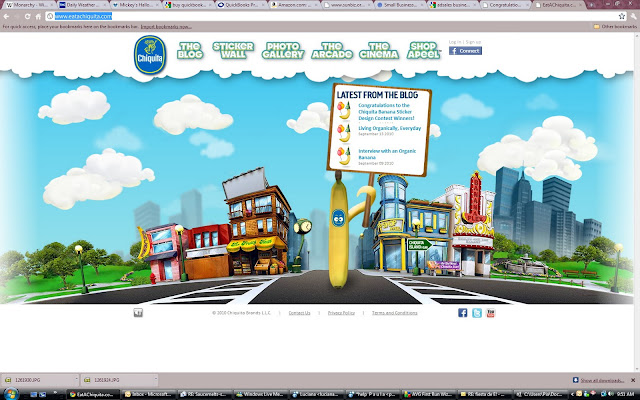Open The Blog from the site navigation
640x400 pixels.
tap(190, 51)
